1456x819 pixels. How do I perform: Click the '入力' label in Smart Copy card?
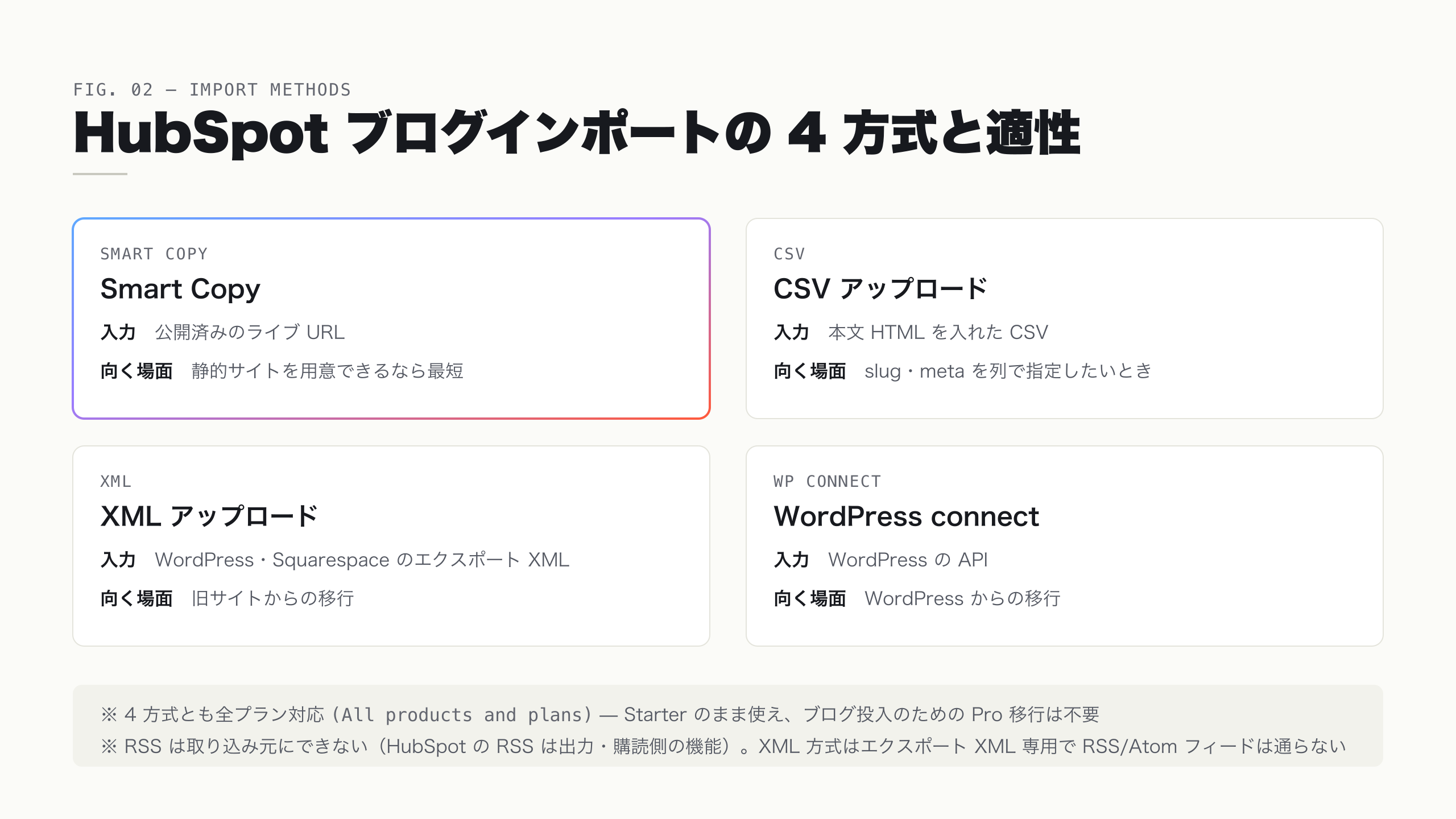118,332
